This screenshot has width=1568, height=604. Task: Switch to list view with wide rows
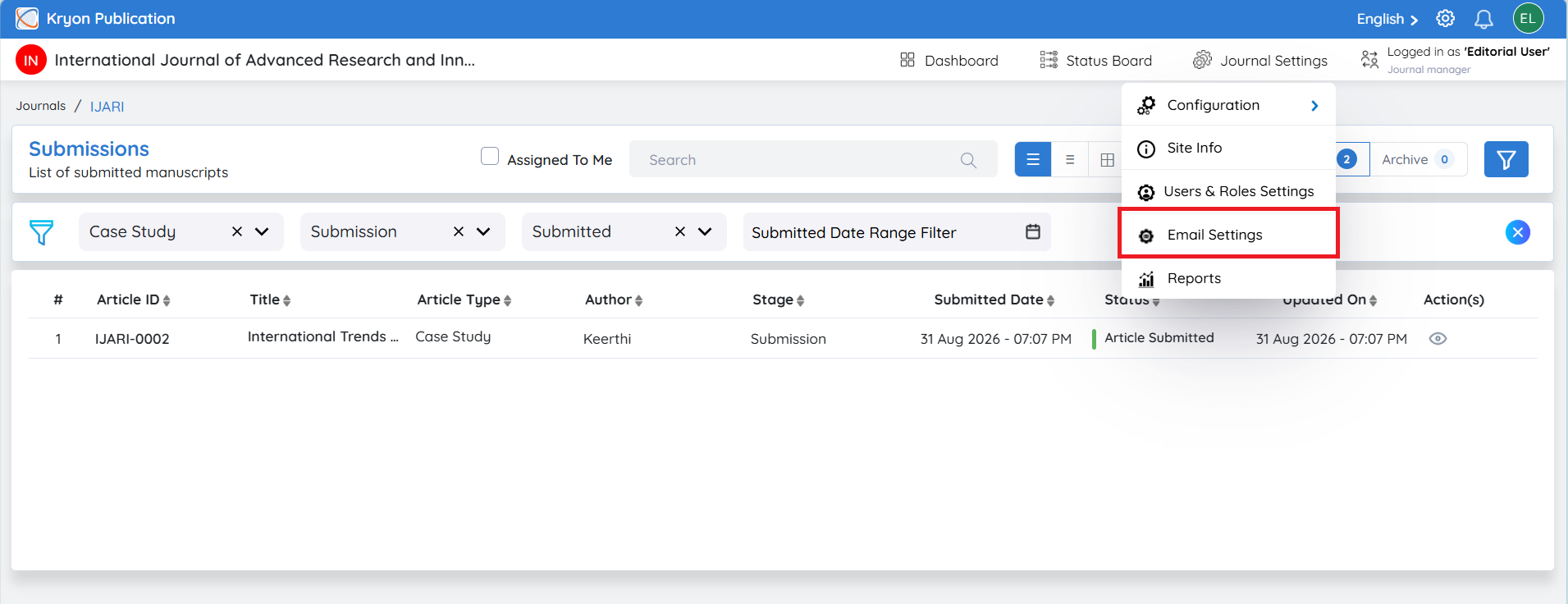coord(1033,159)
